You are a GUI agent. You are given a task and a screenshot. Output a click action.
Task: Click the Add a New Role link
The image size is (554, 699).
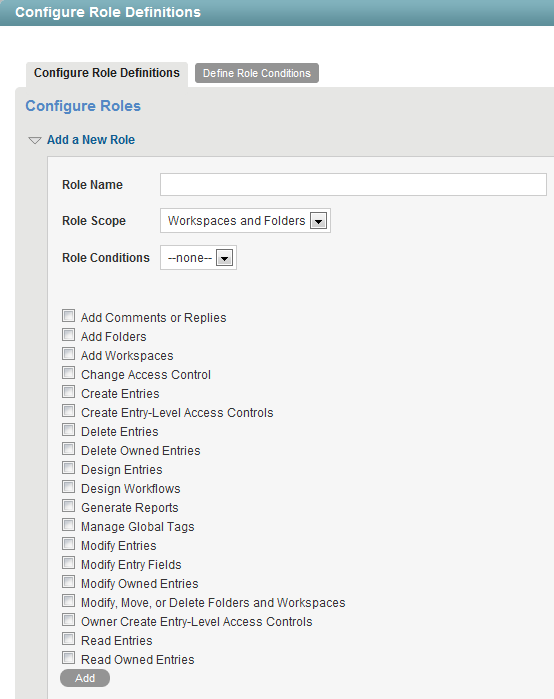coord(91,140)
